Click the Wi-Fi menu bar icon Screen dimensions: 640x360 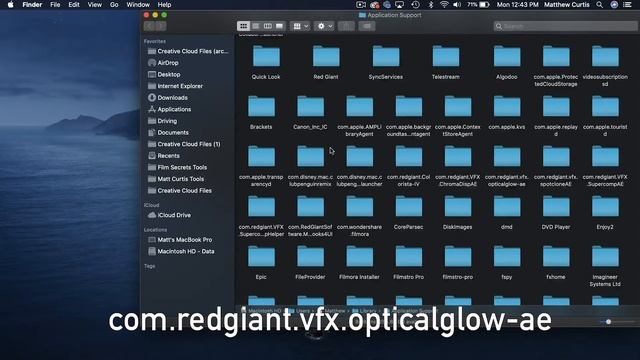coord(444,5)
